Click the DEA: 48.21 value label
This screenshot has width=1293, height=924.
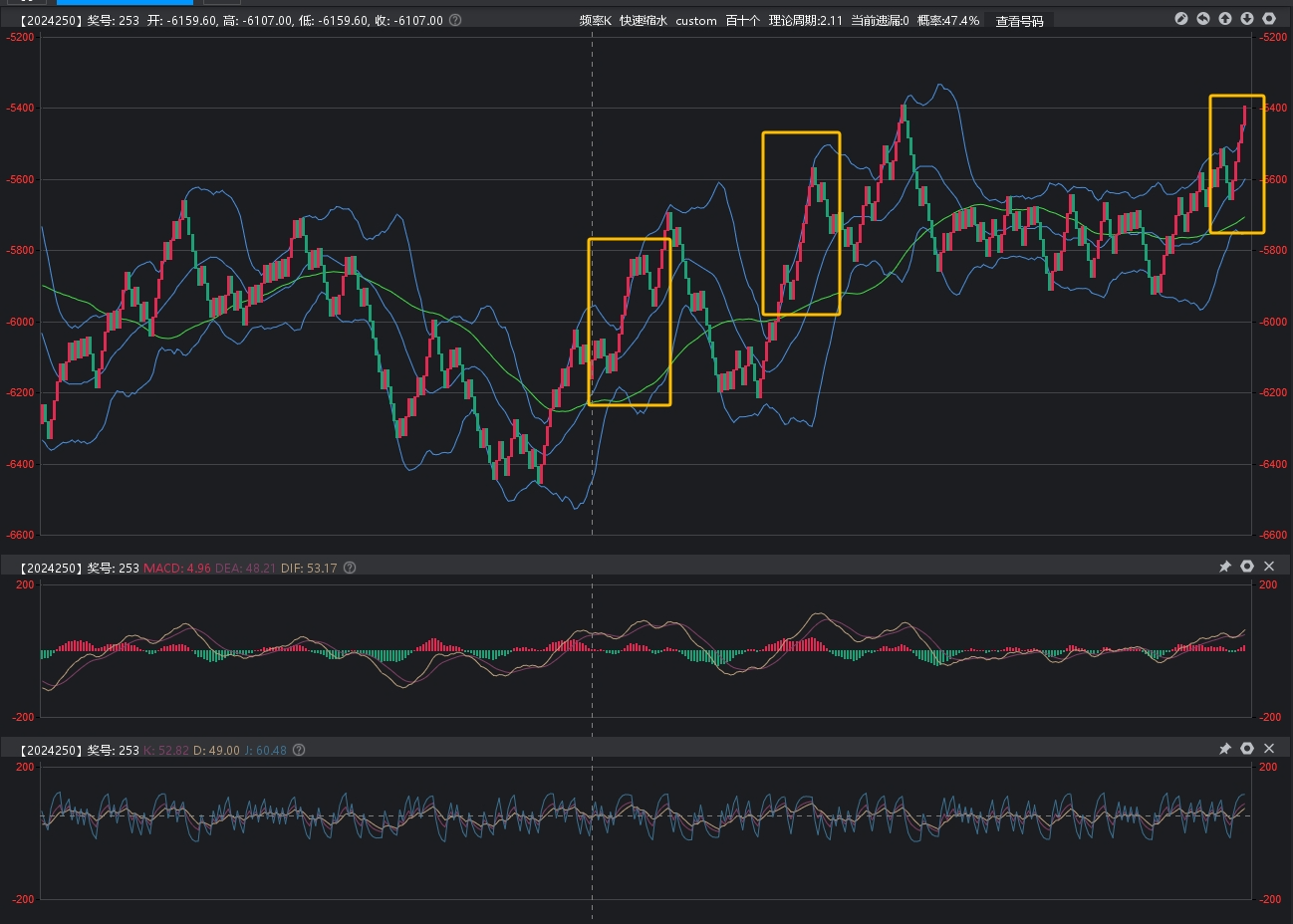245,568
